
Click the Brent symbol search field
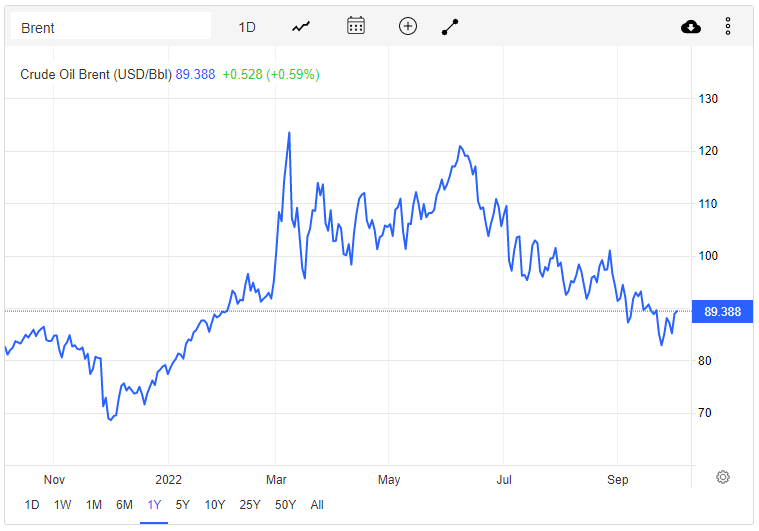point(111,27)
